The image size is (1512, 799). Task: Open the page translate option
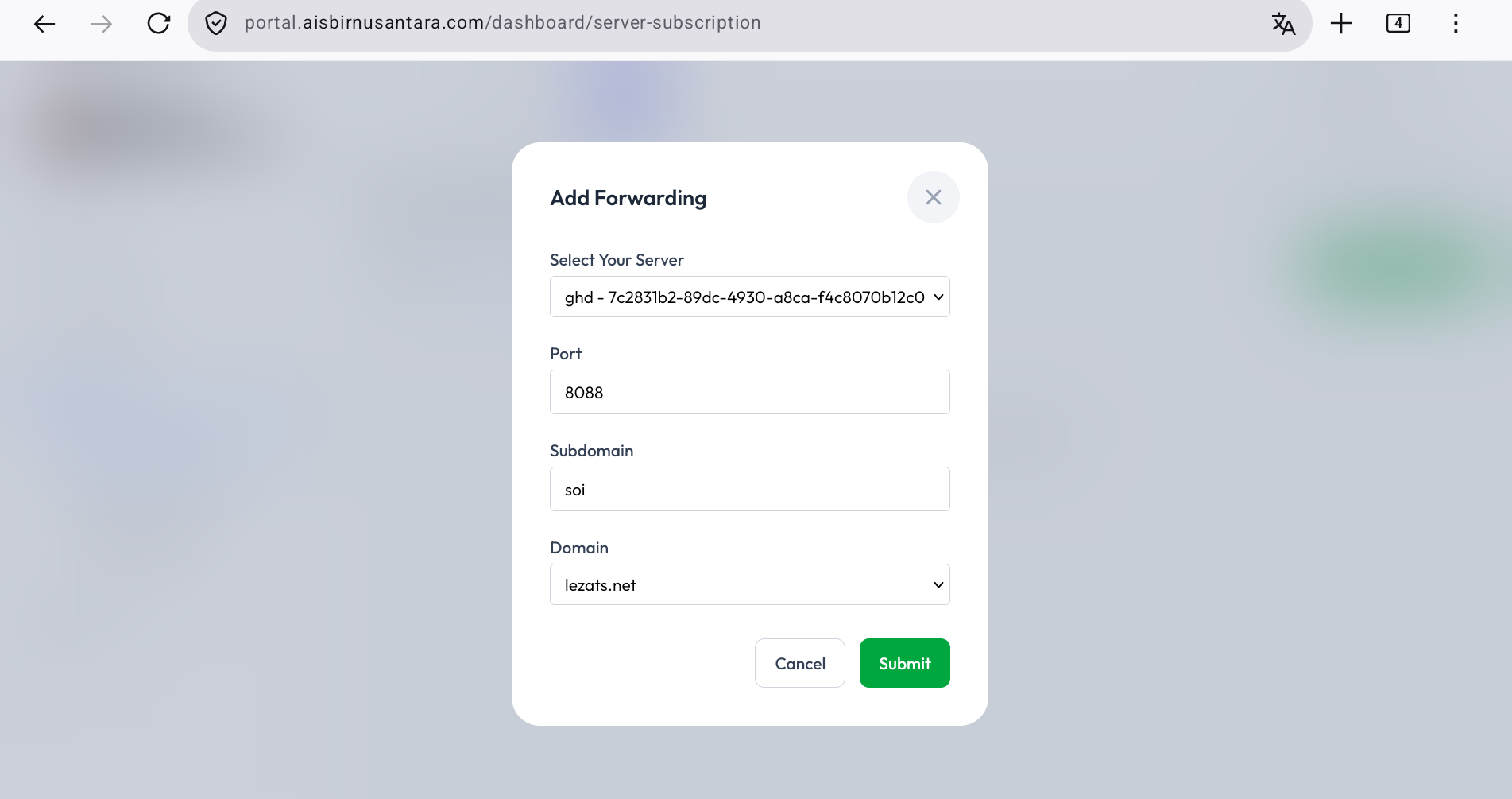point(1283,24)
